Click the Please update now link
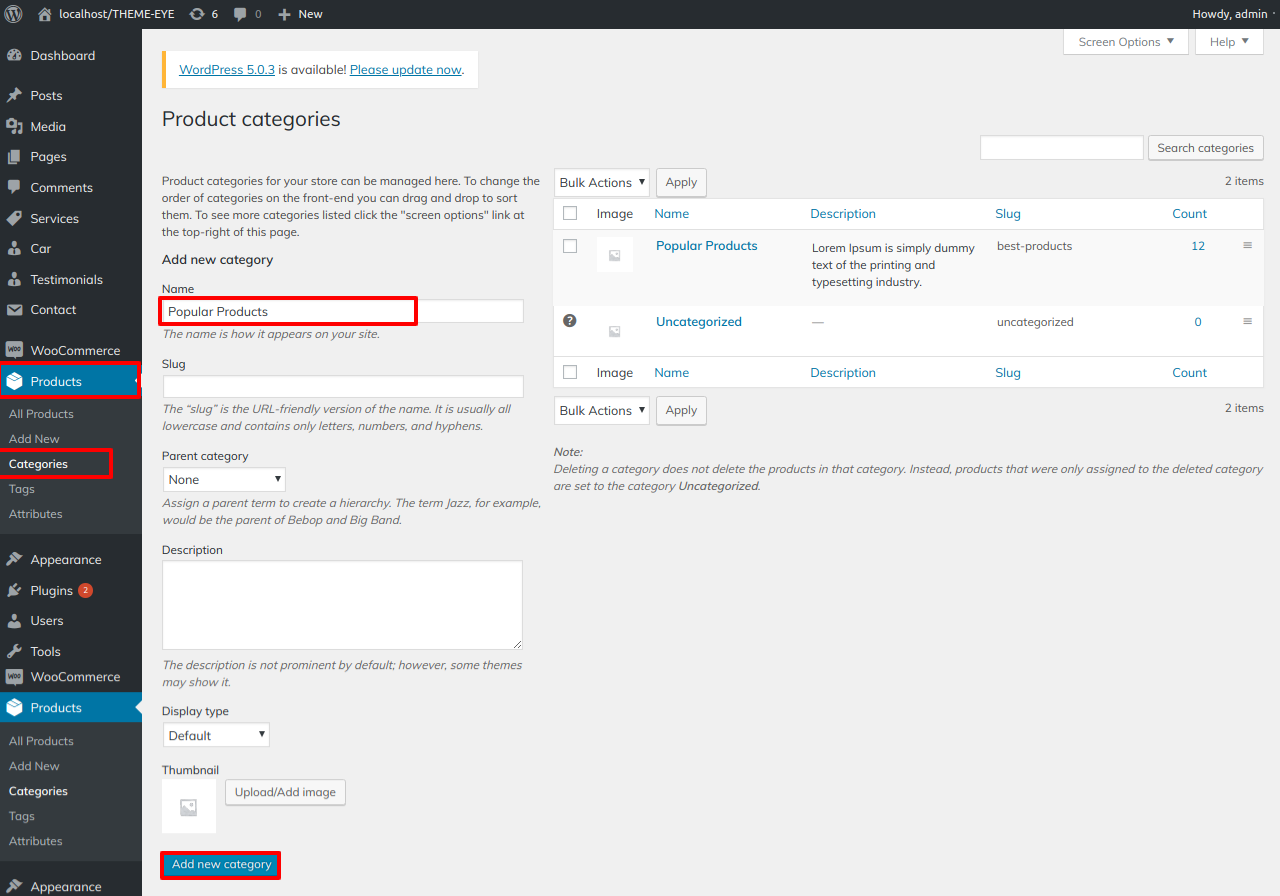 tap(405, 70)
